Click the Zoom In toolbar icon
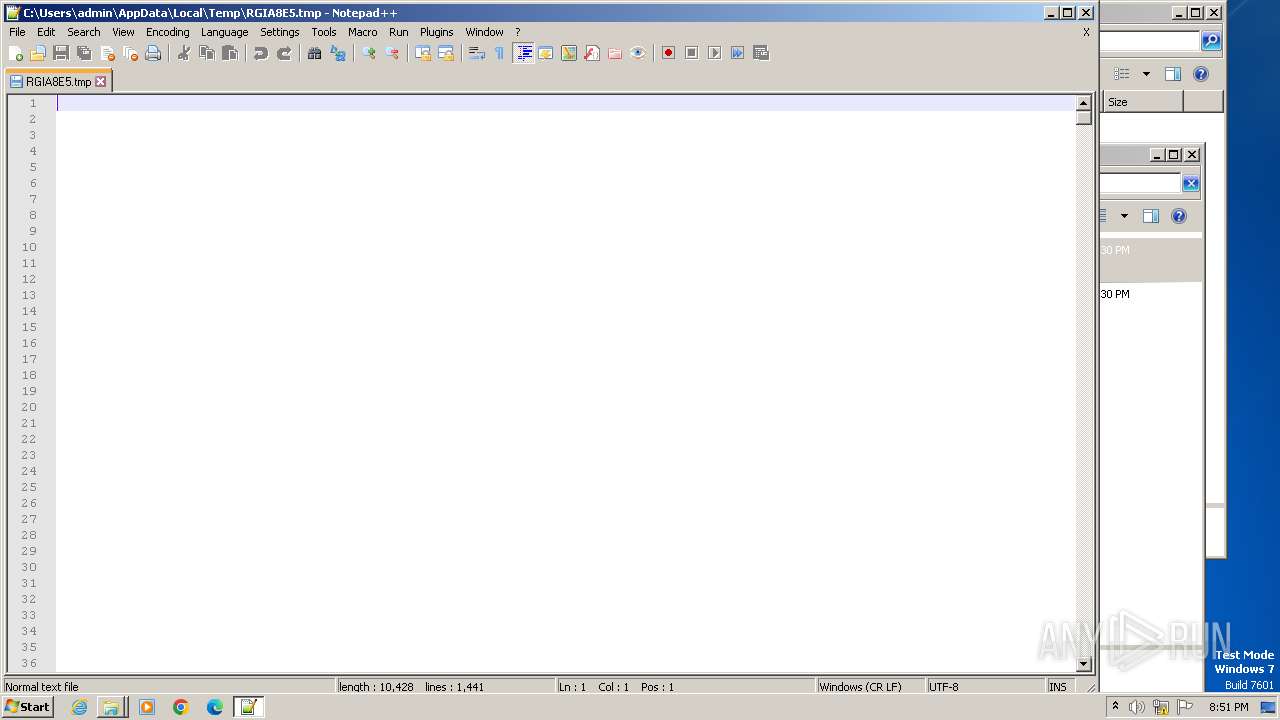The width and height of the screenshot is (1280, 720). click(x=369, y=53)
